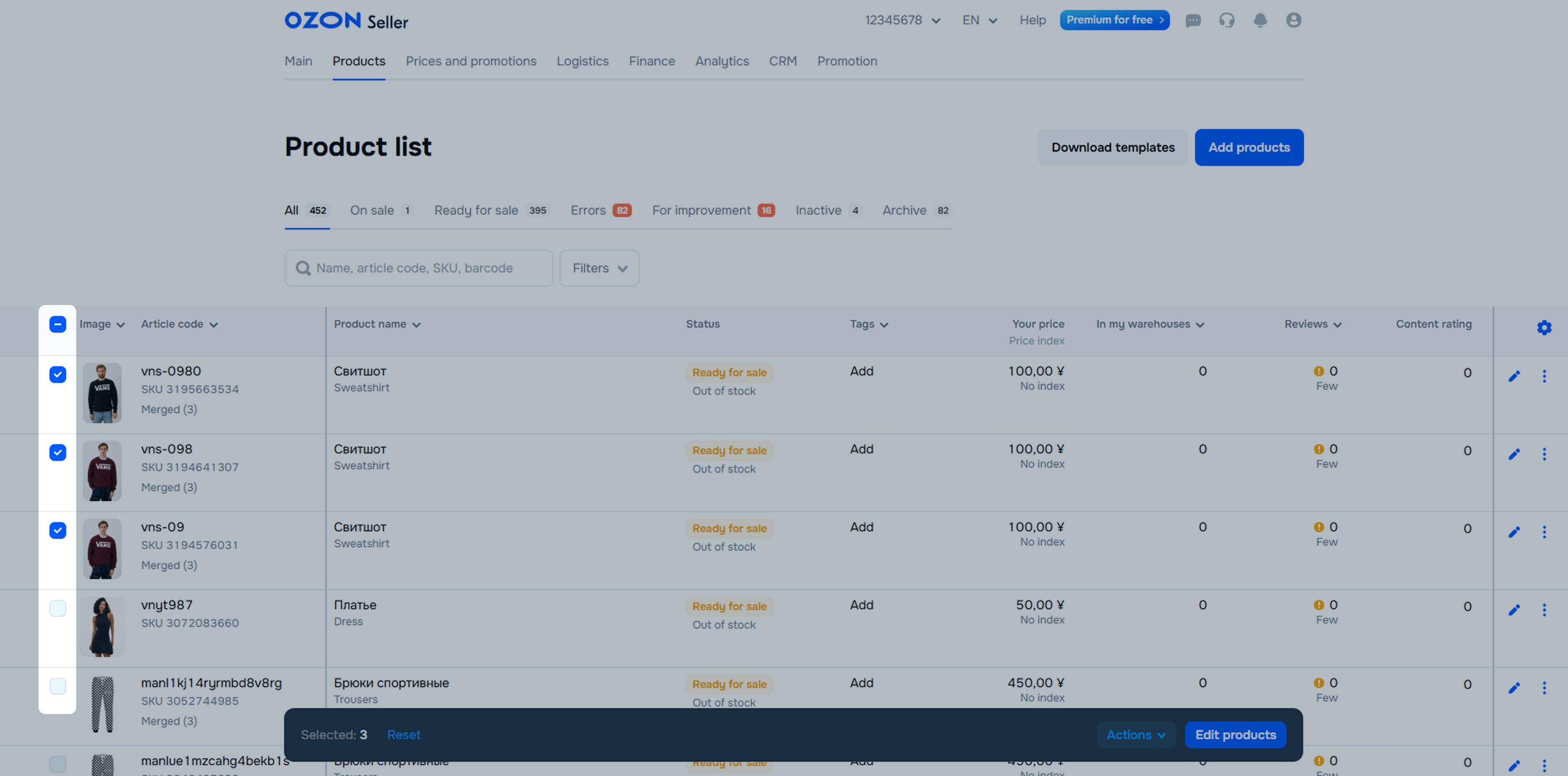Open the chat messages icon

[x=1193, y=21]
